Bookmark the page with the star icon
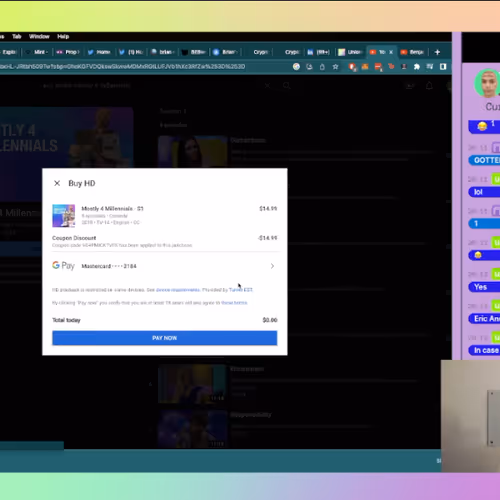The image size is (500, 500). (x=335, y=67)
